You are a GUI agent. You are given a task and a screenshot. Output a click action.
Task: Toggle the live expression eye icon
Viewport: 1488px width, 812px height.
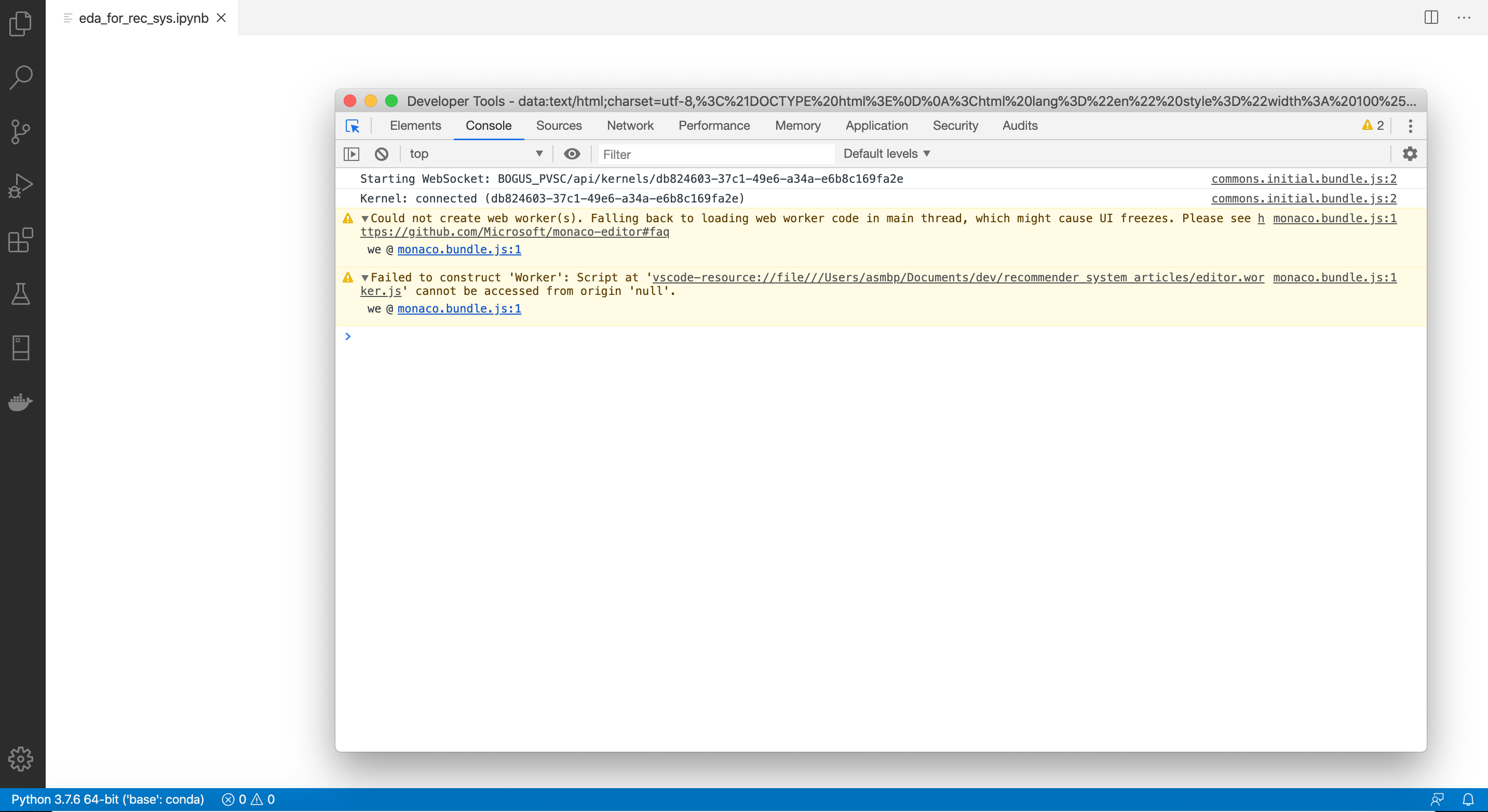572,154
